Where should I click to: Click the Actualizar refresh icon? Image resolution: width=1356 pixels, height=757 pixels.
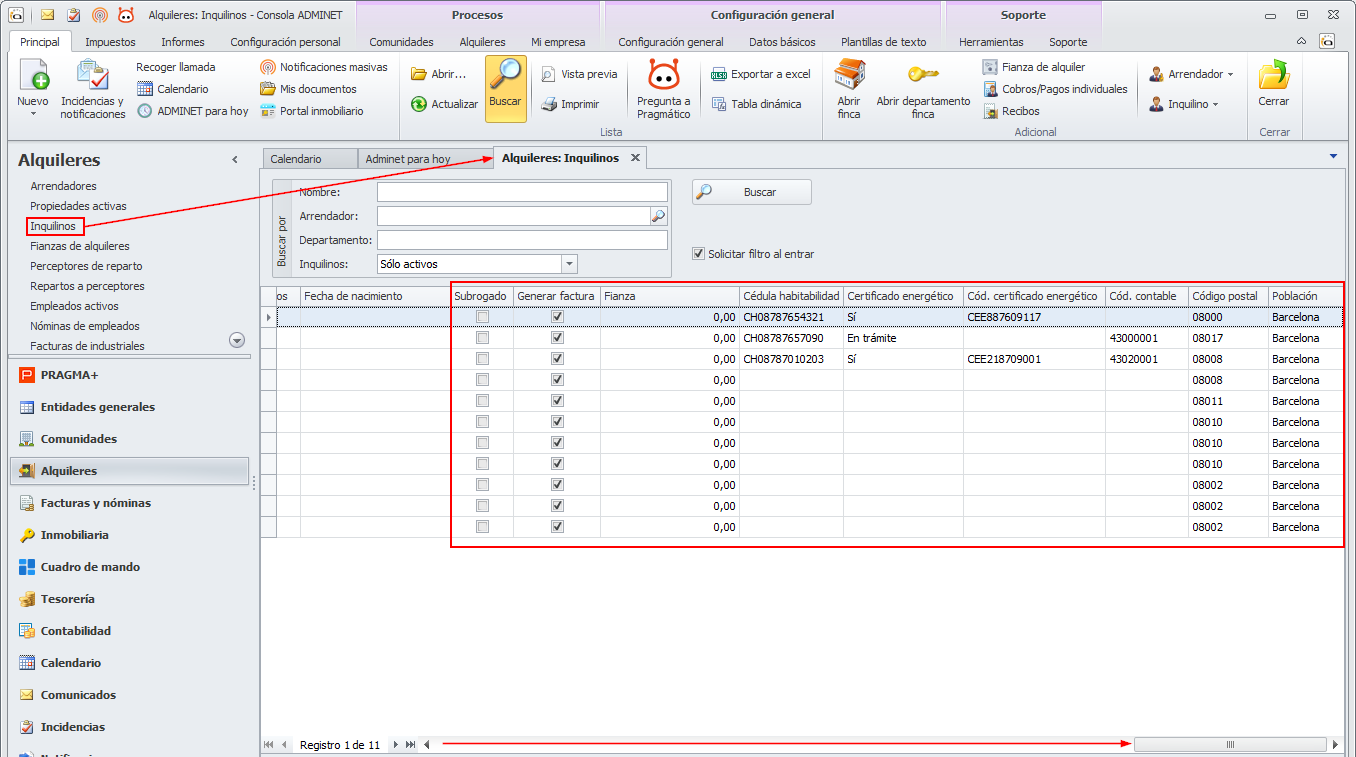(420, 104)
